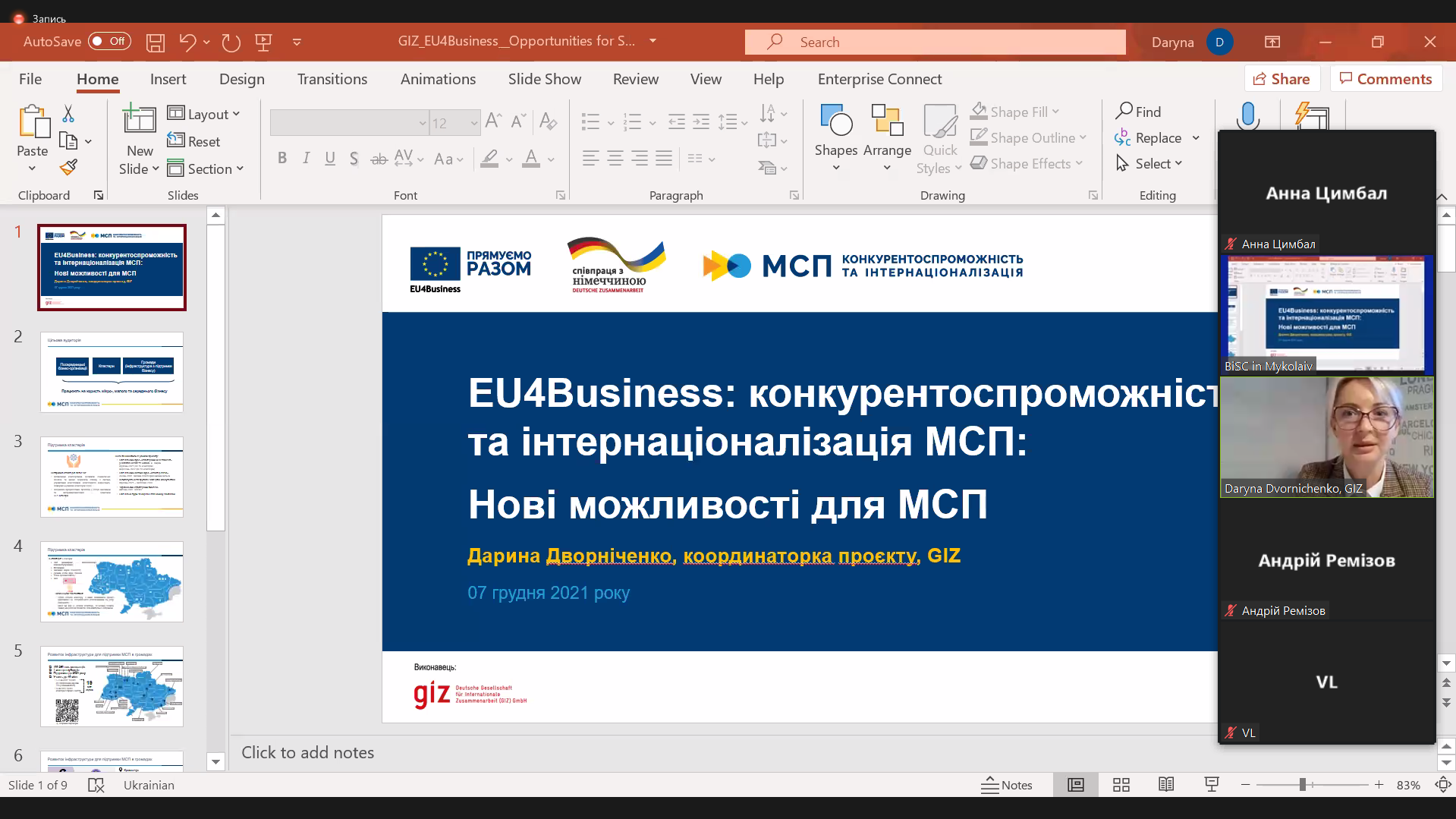
Task: Expand the Section dropdown
Action: click(206, 169)
